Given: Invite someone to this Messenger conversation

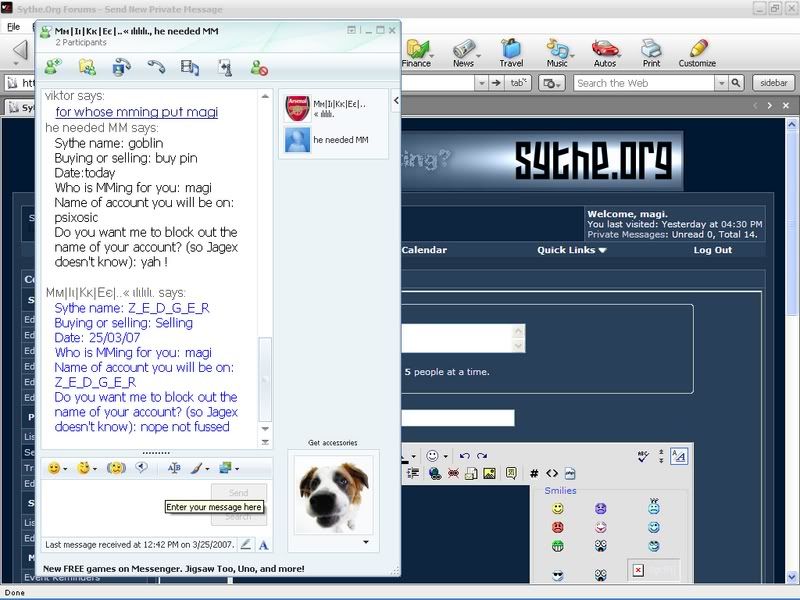Looking at the screenshot, I should click(x=53, y=67).
